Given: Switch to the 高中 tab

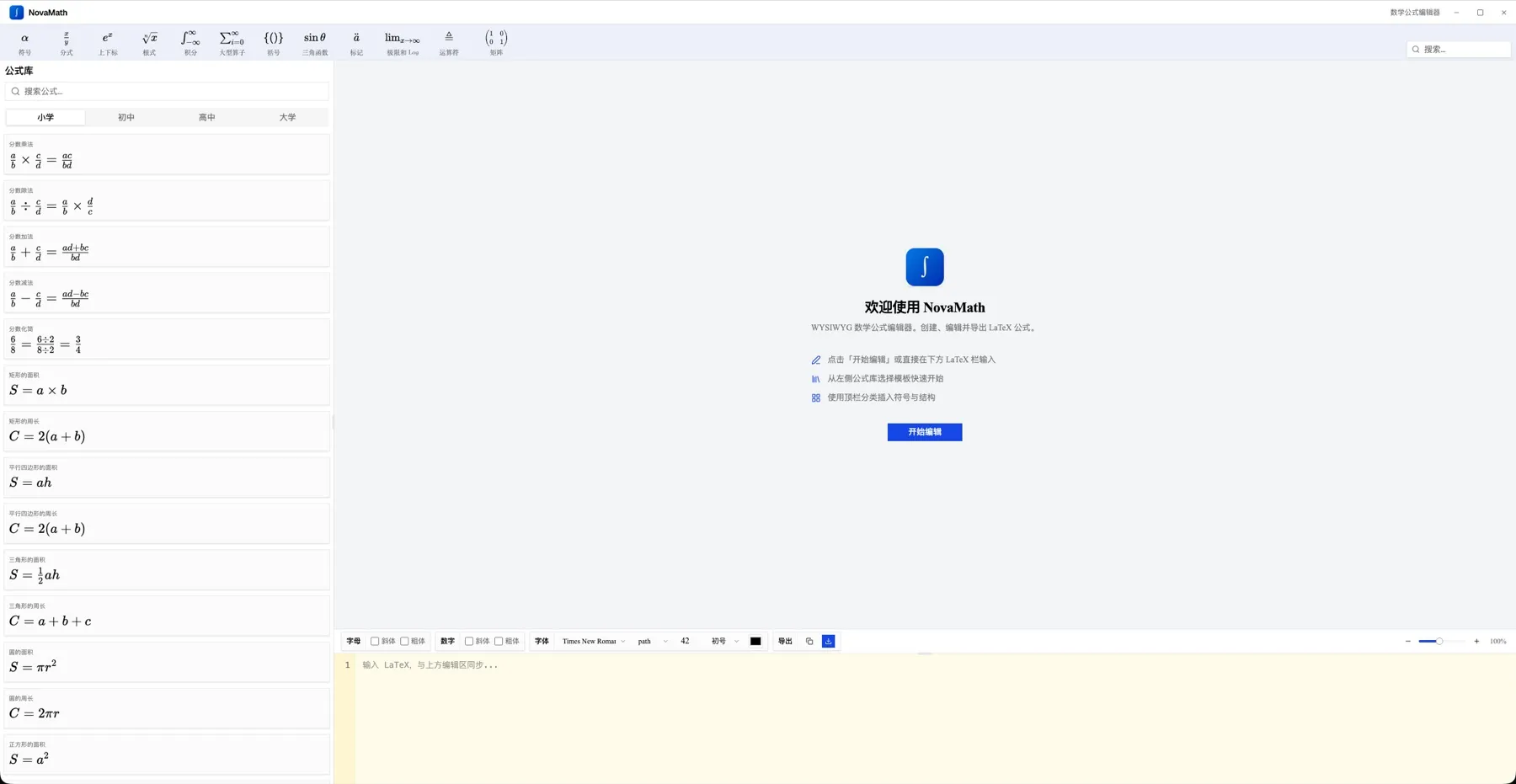Looking at the screenshot, I should coord(207,117).
